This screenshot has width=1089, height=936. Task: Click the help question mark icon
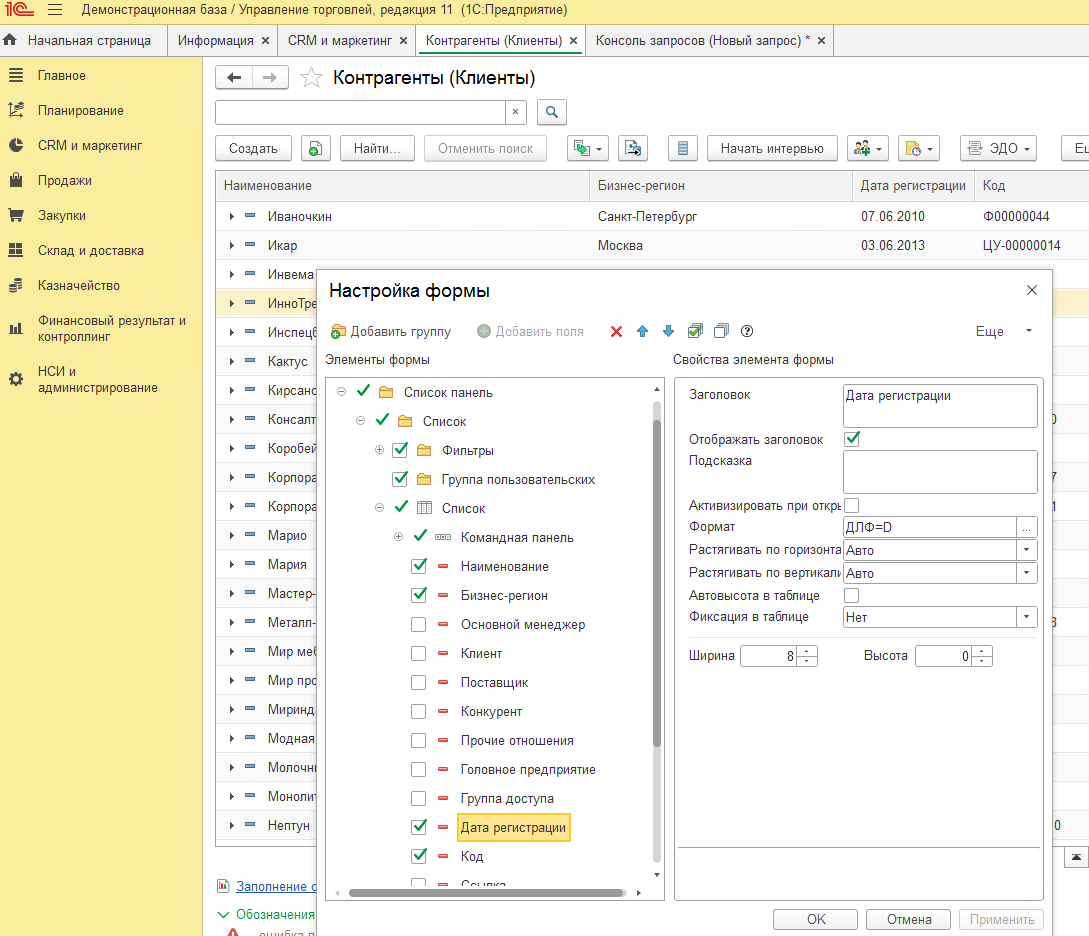pyautogui.click(x=746, y=331)
